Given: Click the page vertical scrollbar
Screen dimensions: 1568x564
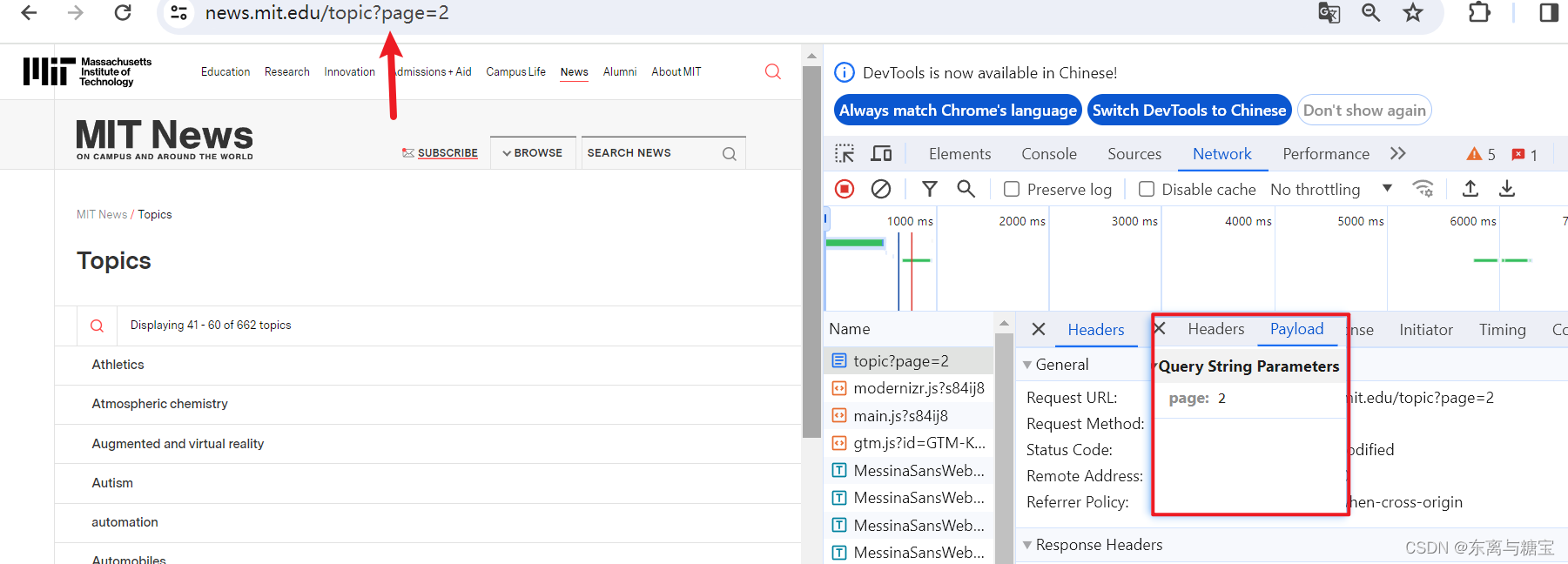Looking at the screenshot, I should point(811,252).
